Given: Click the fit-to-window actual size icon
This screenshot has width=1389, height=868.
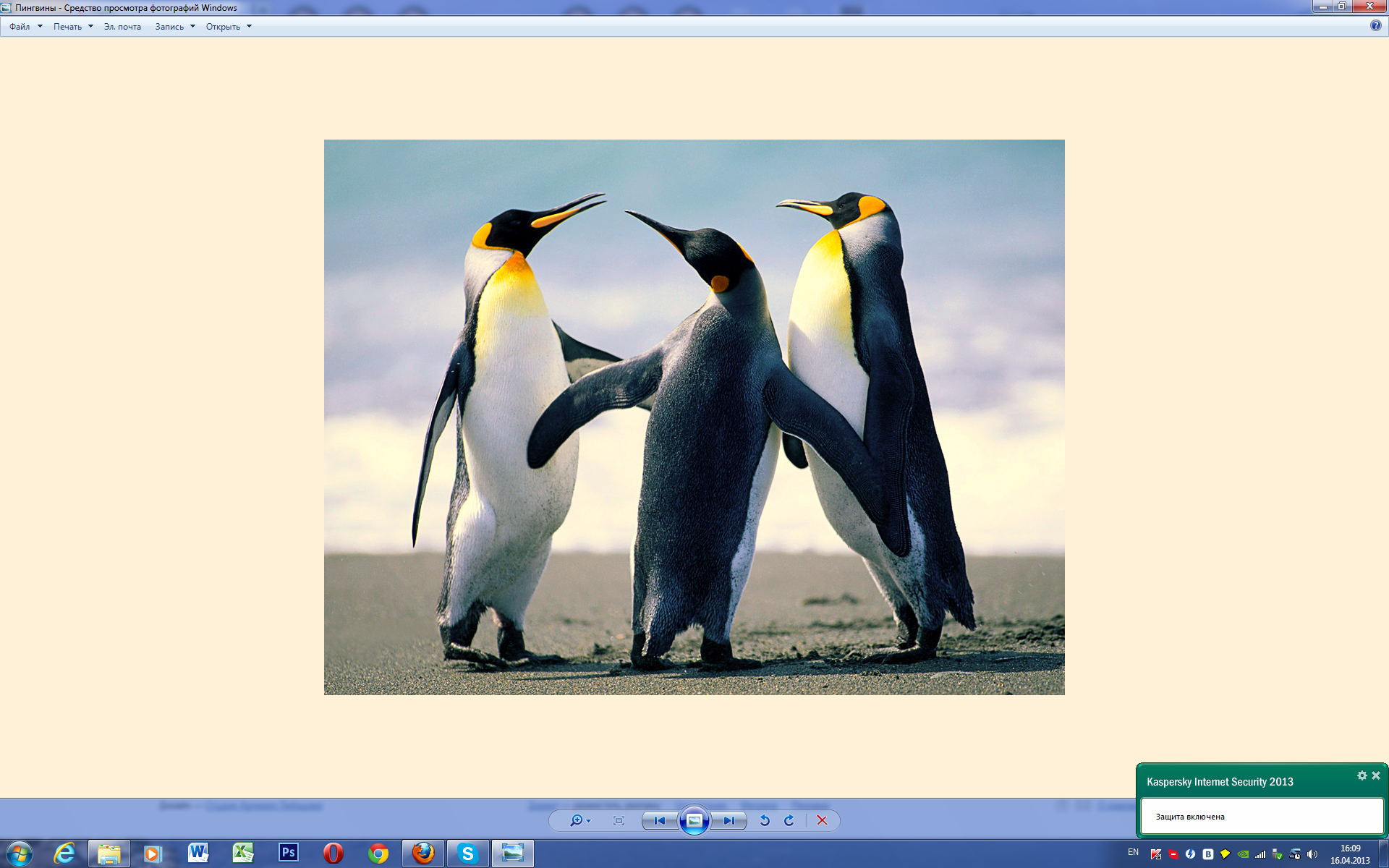Looking at the screenshot, I should [619, 820].
